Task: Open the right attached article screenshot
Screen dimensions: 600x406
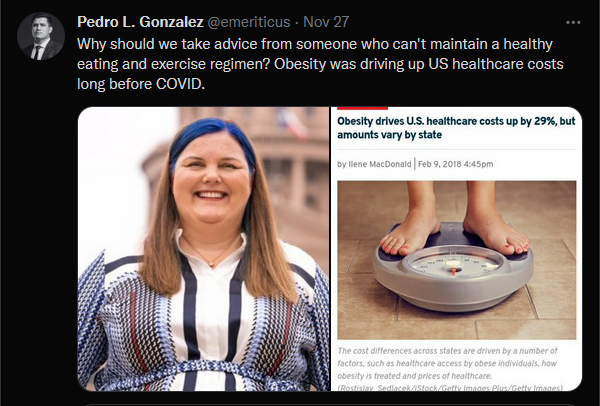Action: coord(456,249)
